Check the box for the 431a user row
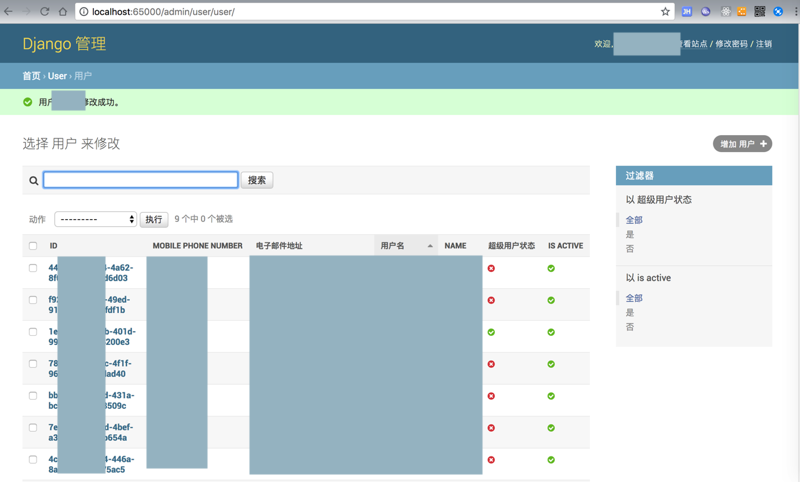The height and width of the screenshot is (482, 800). click(33, 395)
